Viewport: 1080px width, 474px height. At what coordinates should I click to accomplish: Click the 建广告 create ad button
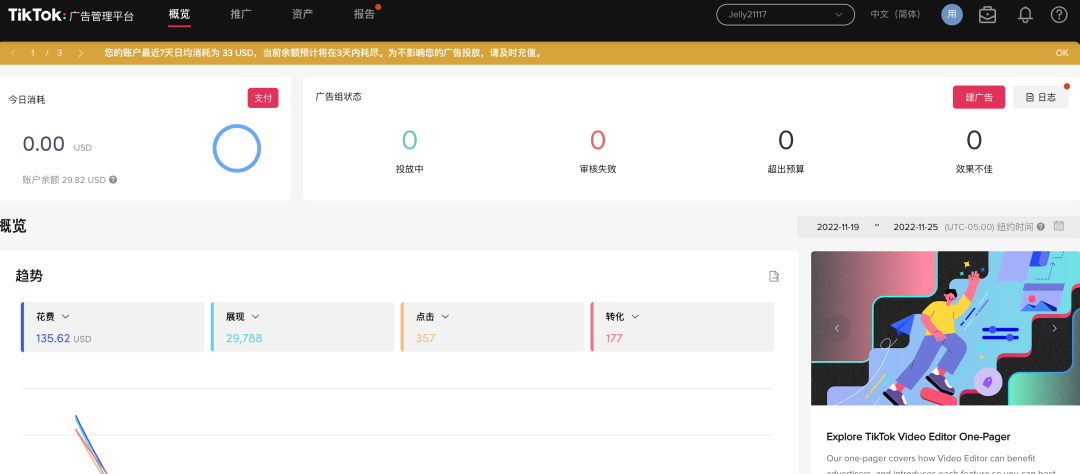click(x=979, y=97)
